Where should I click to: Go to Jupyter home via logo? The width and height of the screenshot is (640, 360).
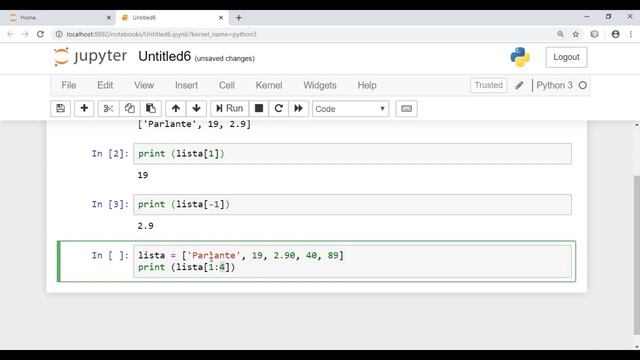[x=90, y=56]
